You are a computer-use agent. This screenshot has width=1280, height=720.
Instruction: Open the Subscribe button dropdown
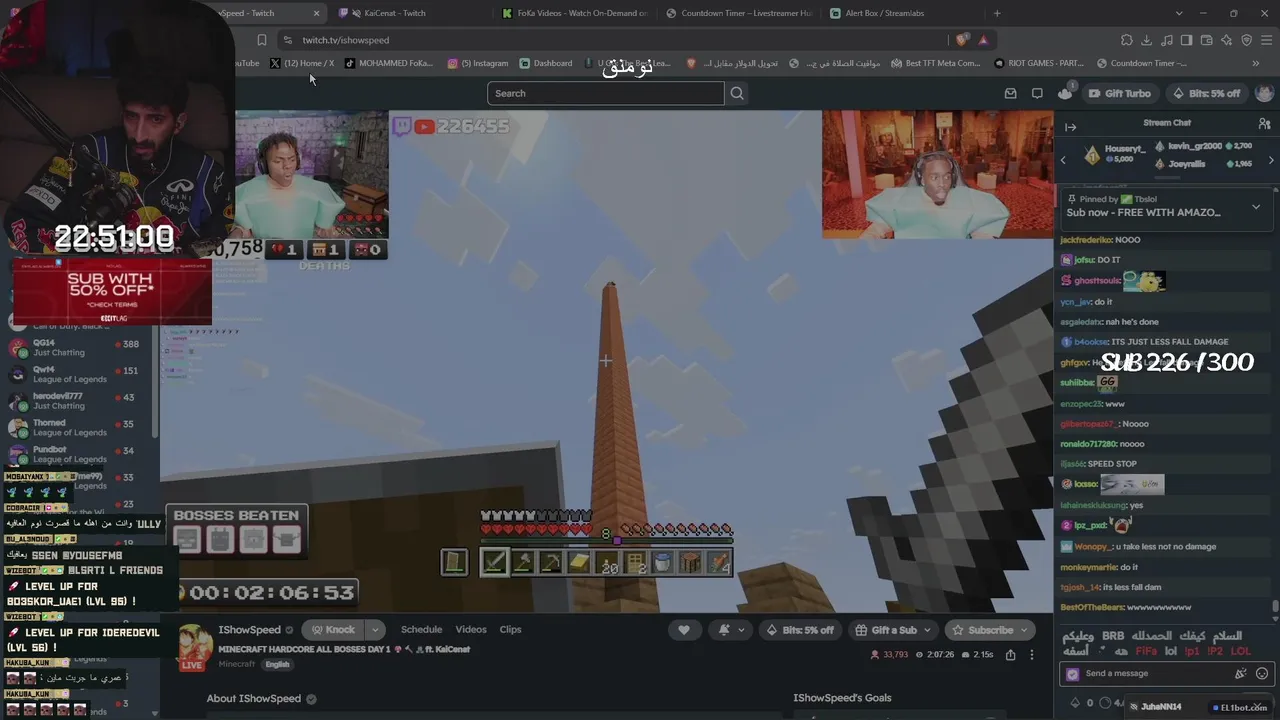tap(1025, 630)
